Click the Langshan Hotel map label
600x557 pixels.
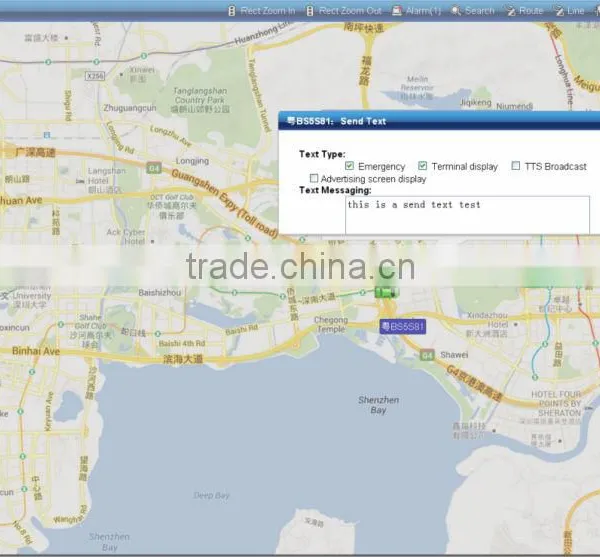[x=106, y=176]
